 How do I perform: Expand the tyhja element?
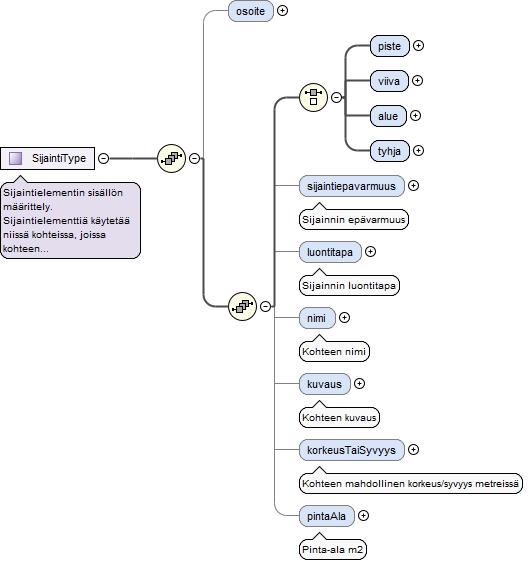[418, 150]
